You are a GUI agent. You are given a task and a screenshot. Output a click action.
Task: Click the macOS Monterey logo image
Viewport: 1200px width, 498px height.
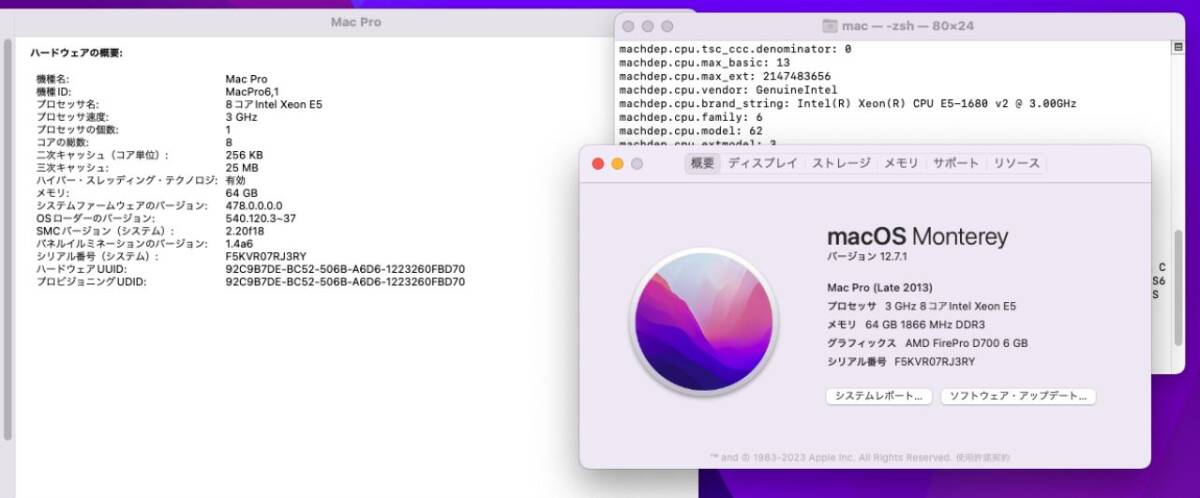704,321
